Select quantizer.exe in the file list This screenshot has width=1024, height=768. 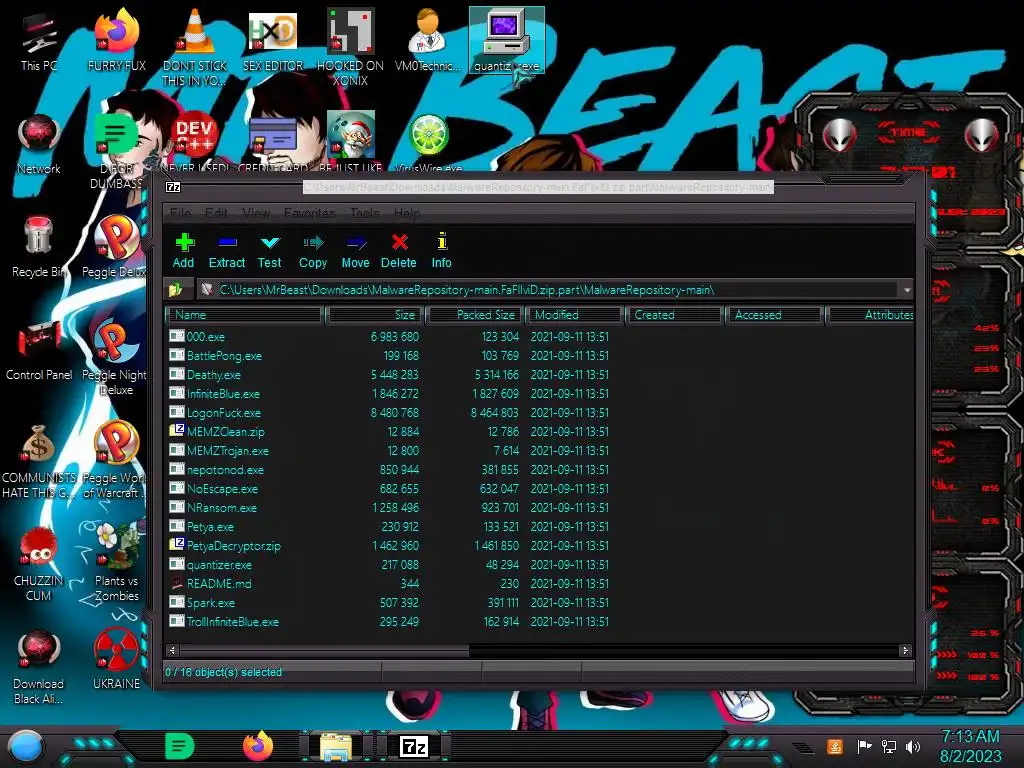pos(389,564)
